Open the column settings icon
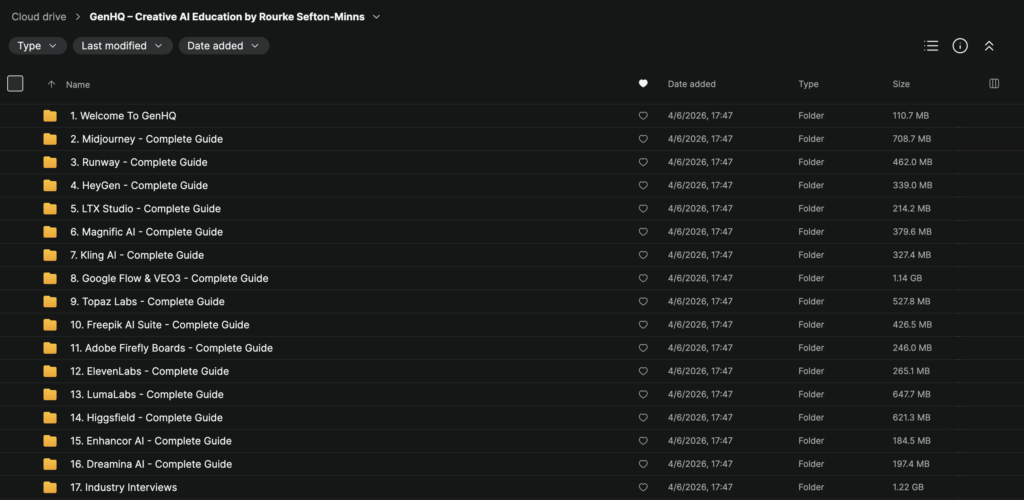Screen dimensions: 1024x500 pyautogui.click(x=994, y=84)
